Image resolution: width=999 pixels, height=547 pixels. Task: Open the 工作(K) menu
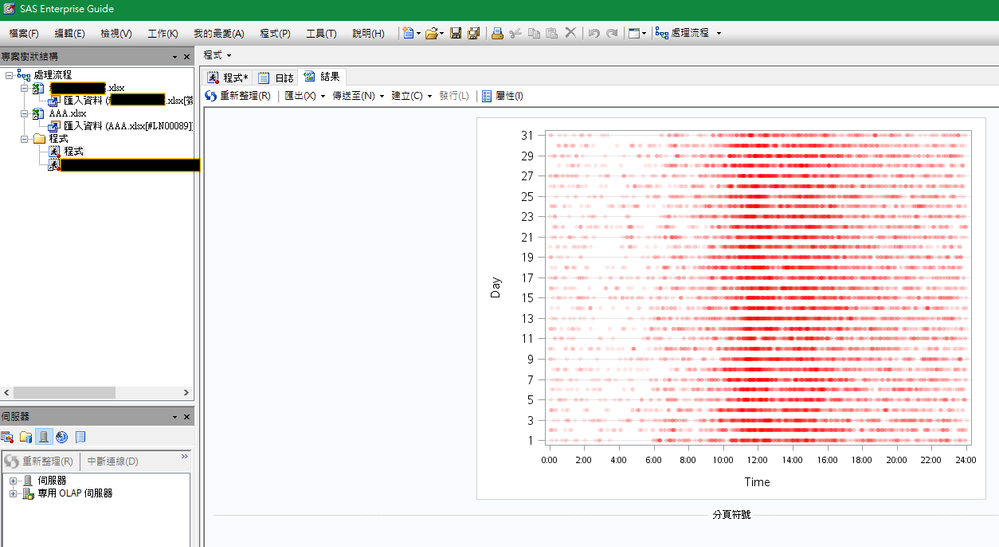[x=163, y=33]
